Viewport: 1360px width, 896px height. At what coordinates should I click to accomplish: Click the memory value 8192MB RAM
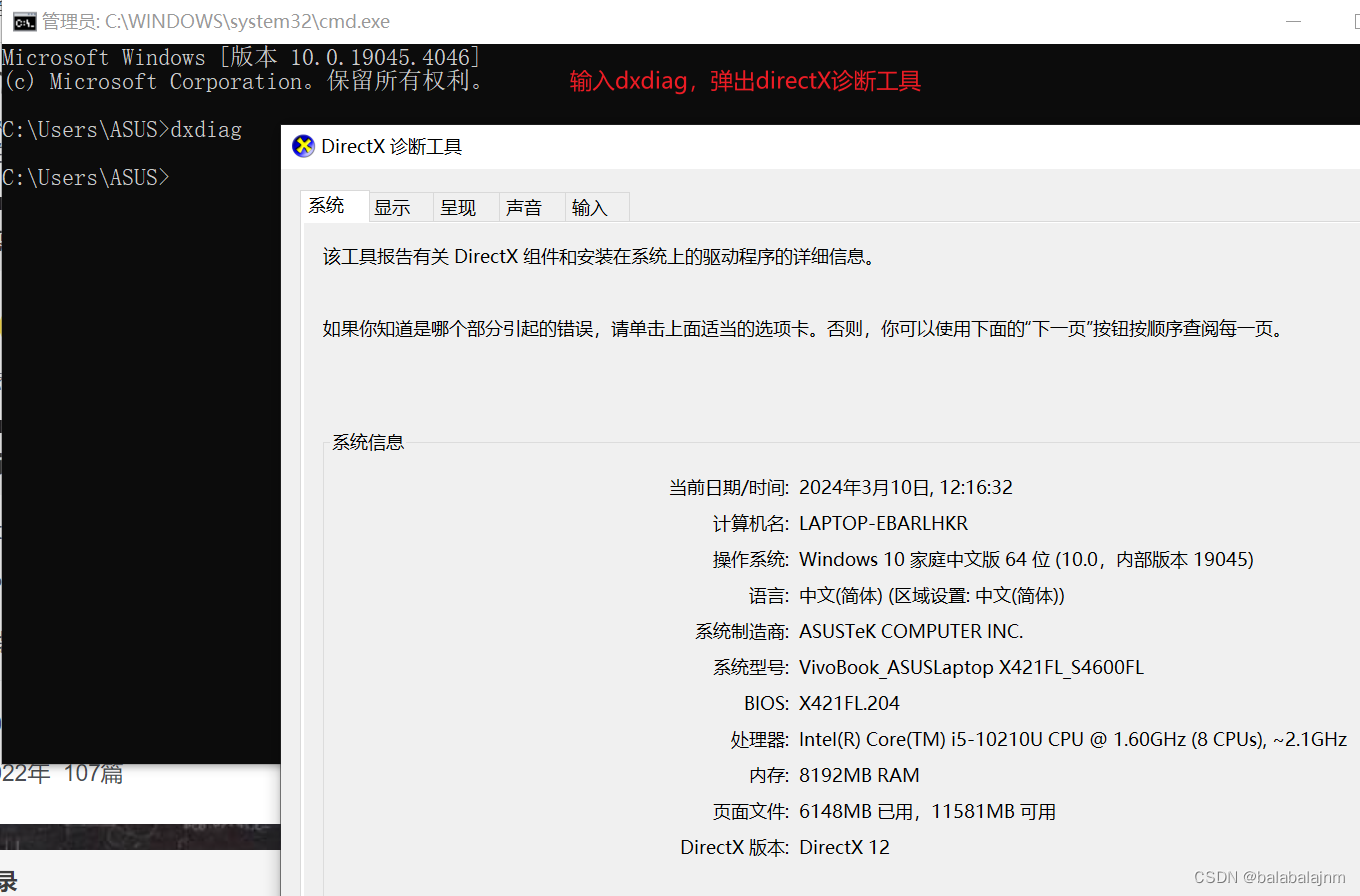coord(859,775)
